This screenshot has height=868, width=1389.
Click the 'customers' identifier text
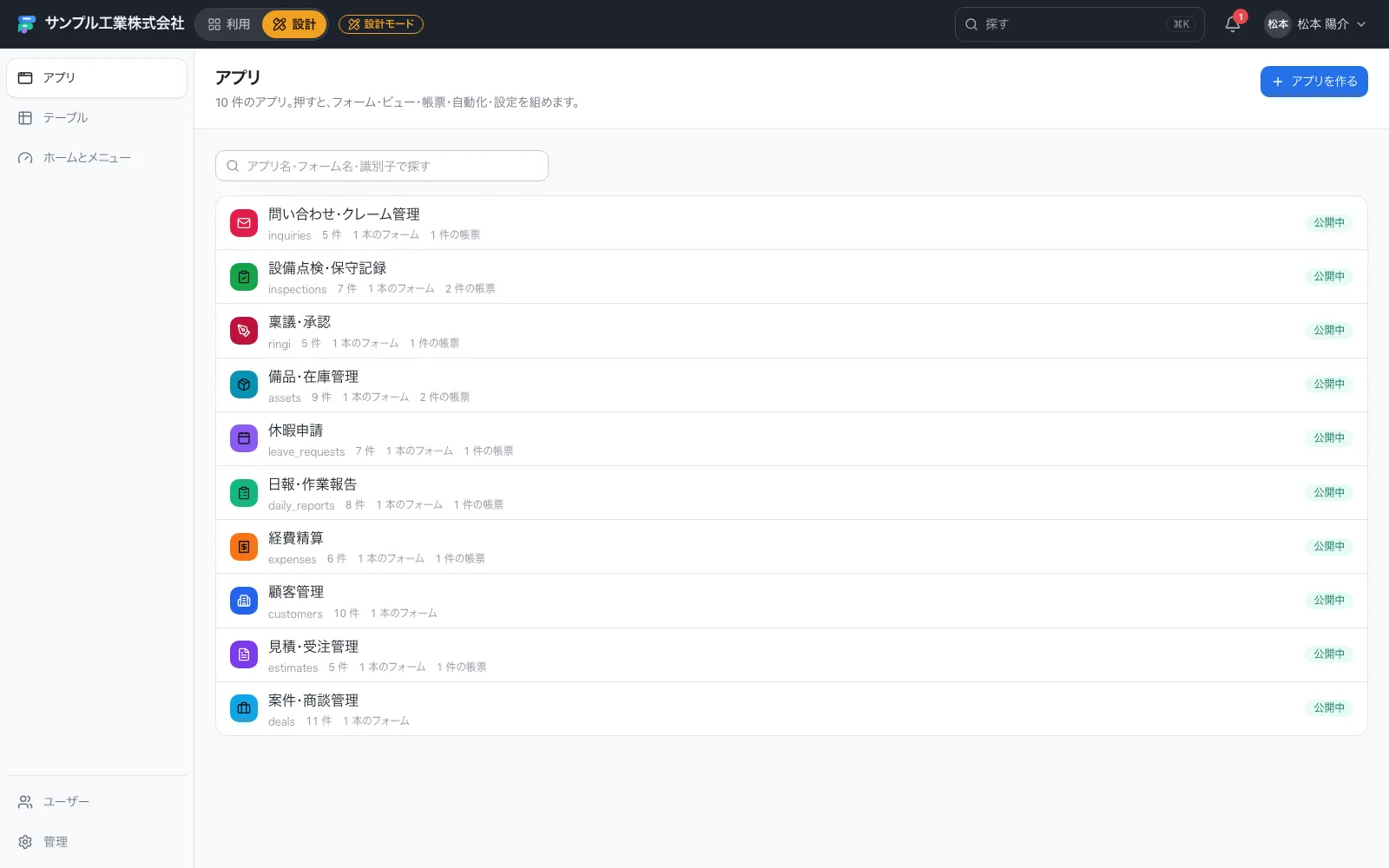[x=295, y=615]
